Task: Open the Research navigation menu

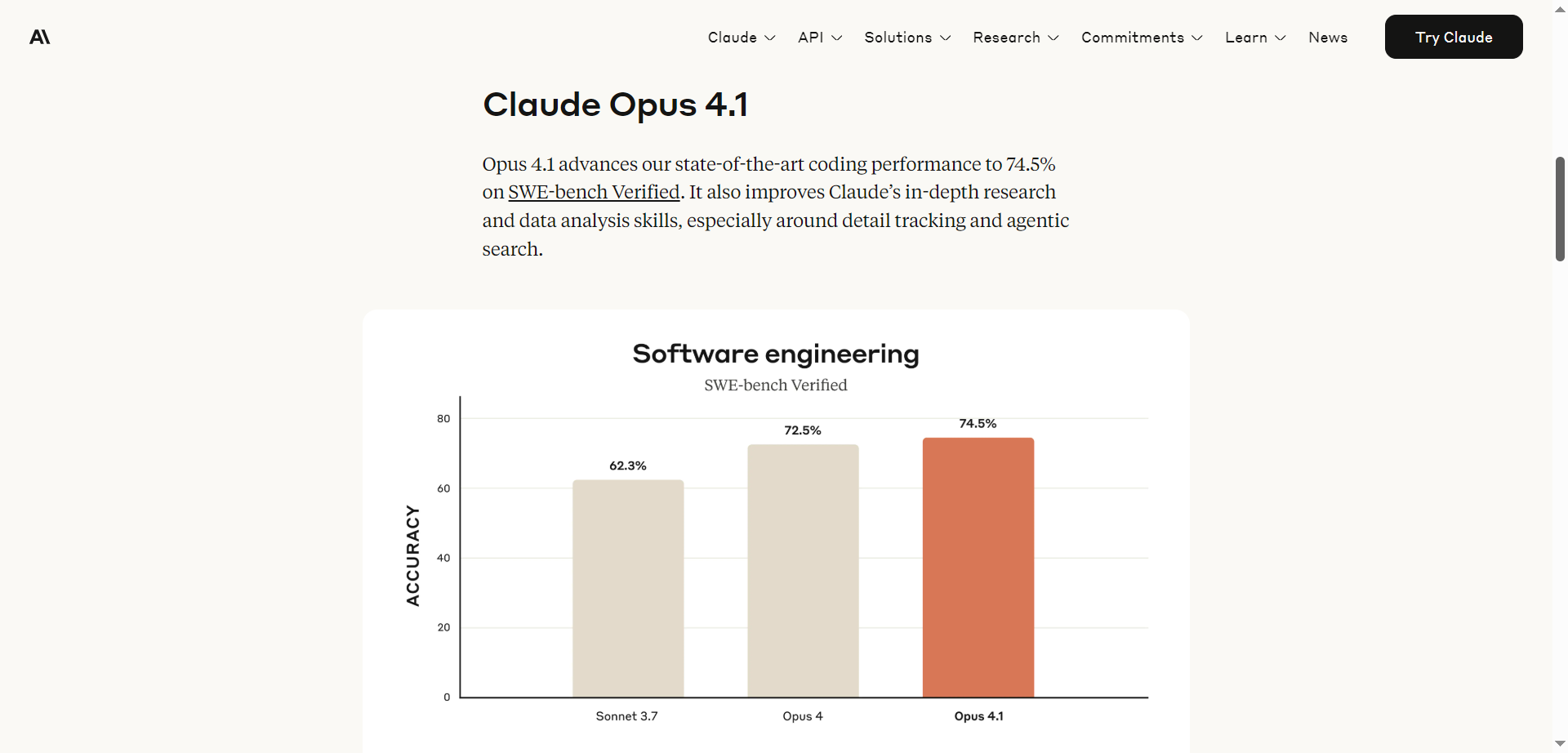Action: (x=1016, y=38)
